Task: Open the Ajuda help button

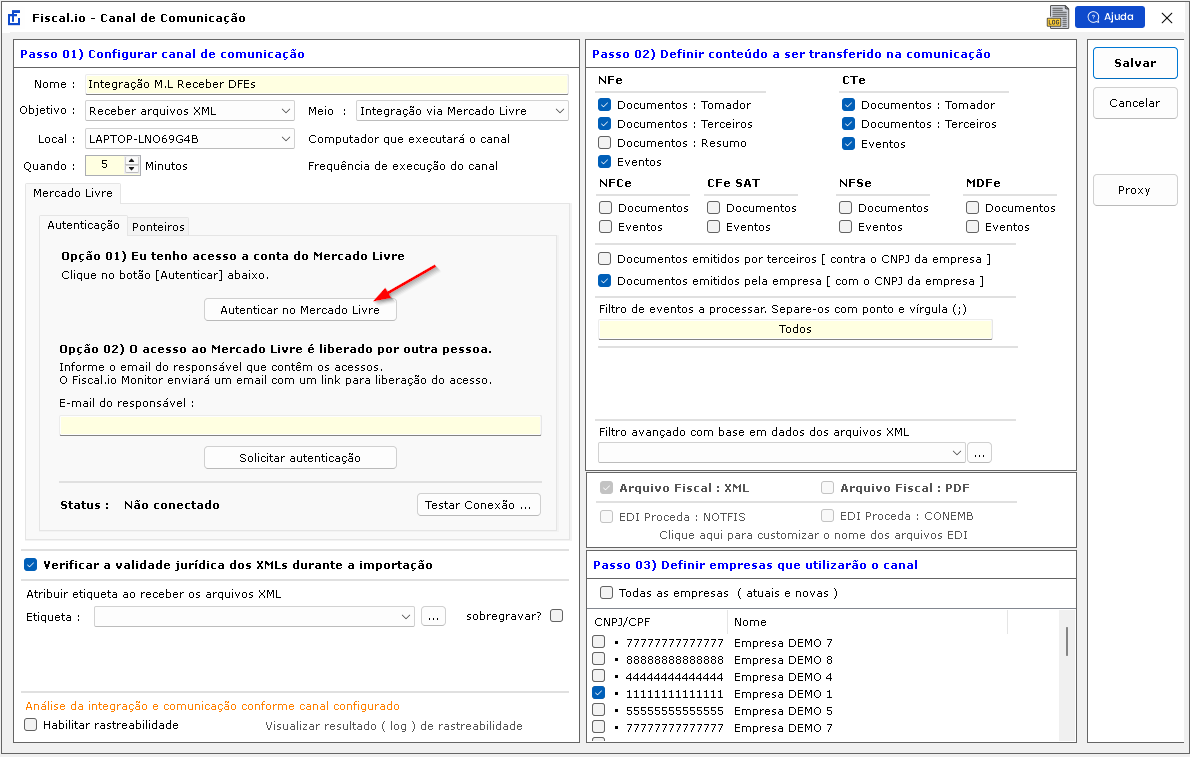Action: (1109, 17)
